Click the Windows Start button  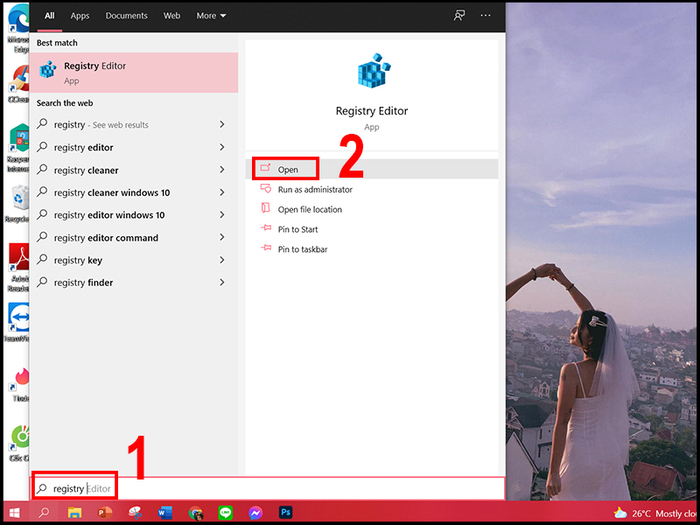(x=15, y=512)
